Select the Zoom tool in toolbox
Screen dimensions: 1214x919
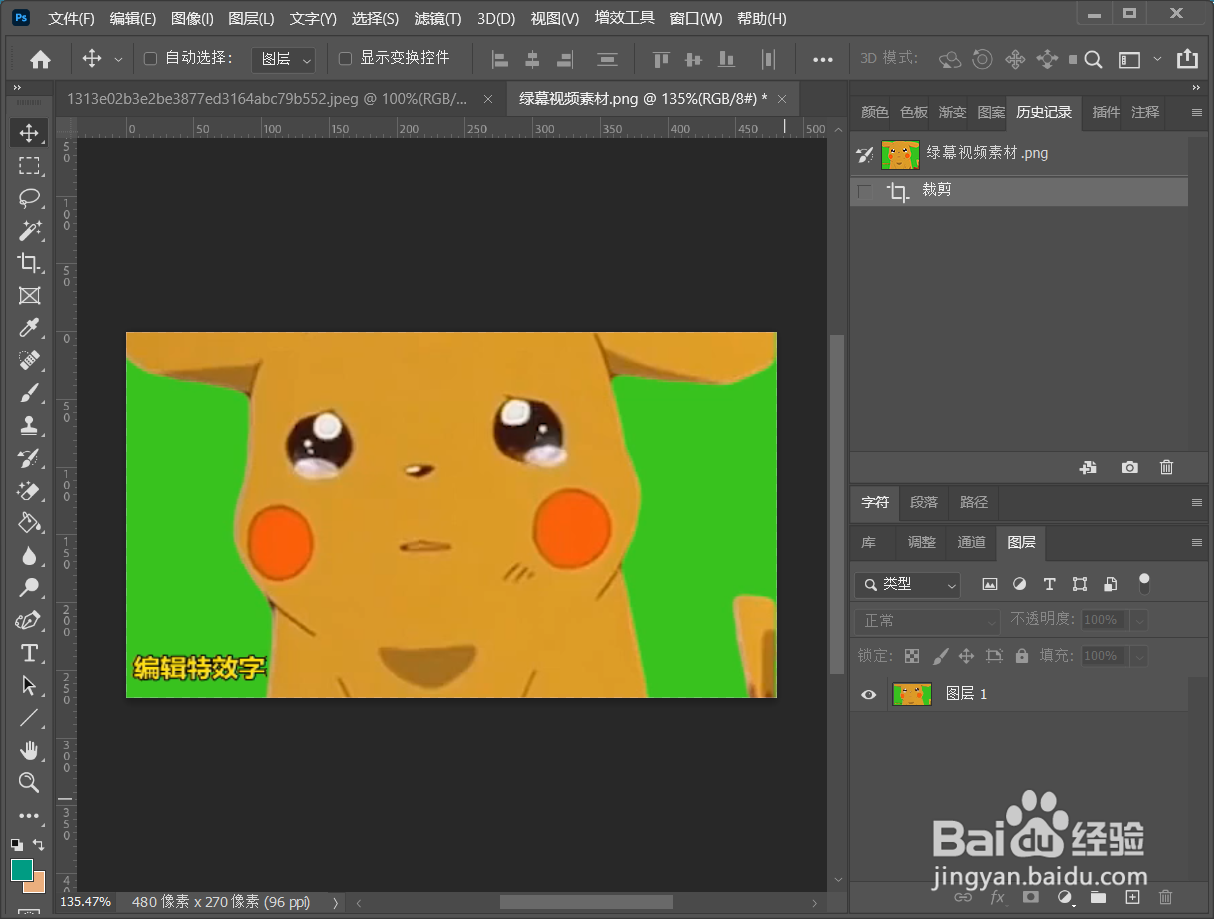click(29, 782)
